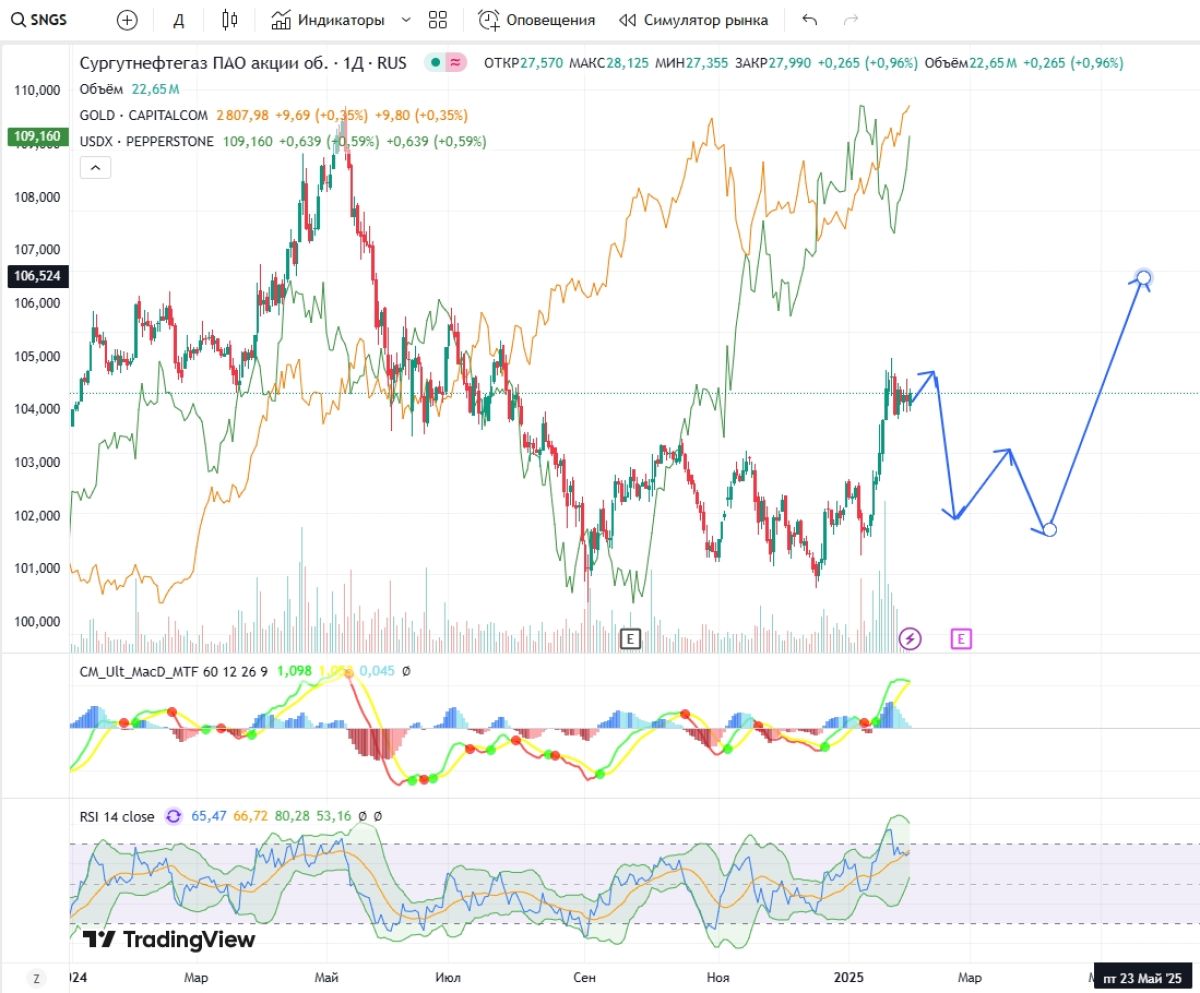
Task: Click the 2807,98 GOLD price value
Action: 243,115
